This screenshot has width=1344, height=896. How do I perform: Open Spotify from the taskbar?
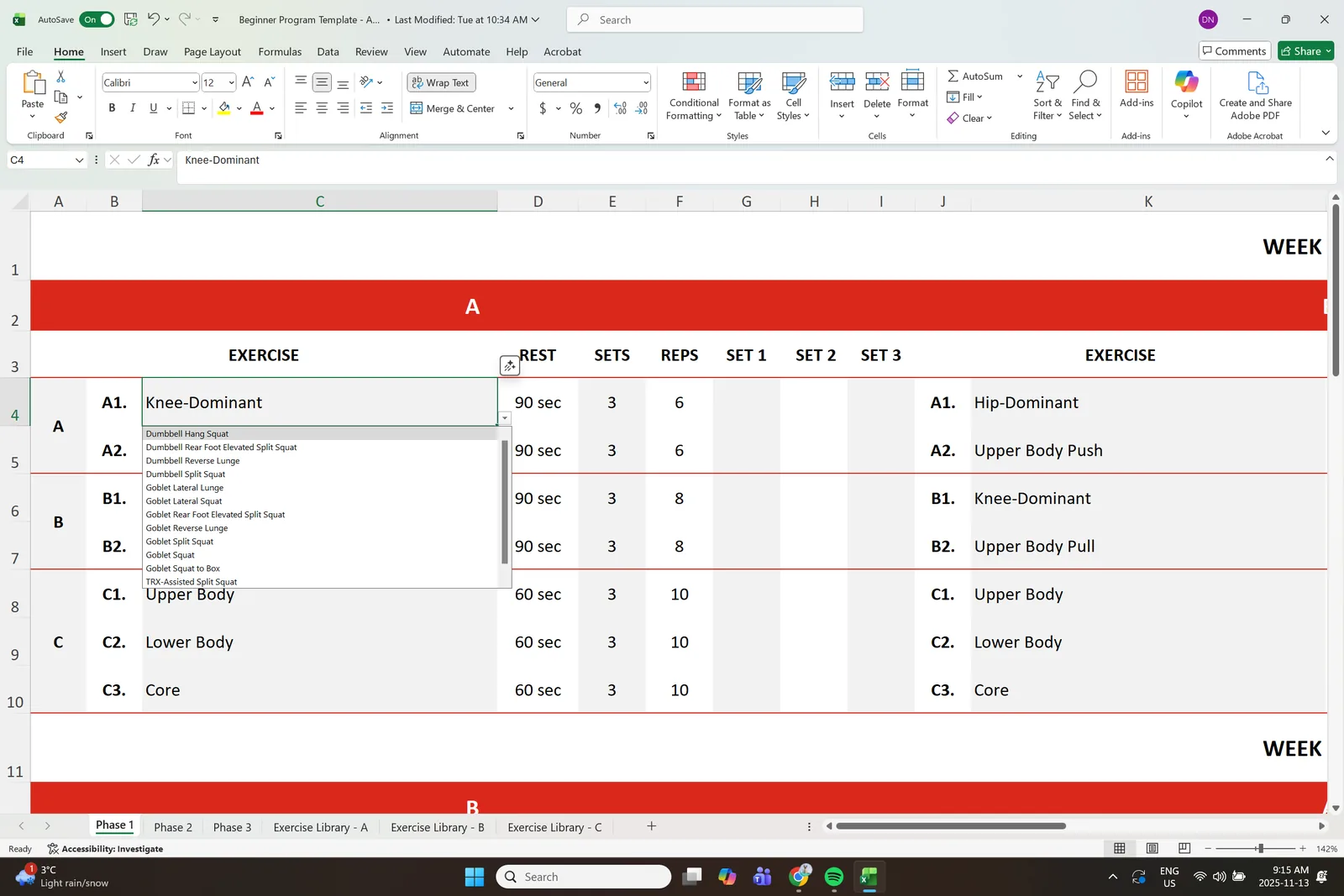pyautogui.click(x=834, y=877)
